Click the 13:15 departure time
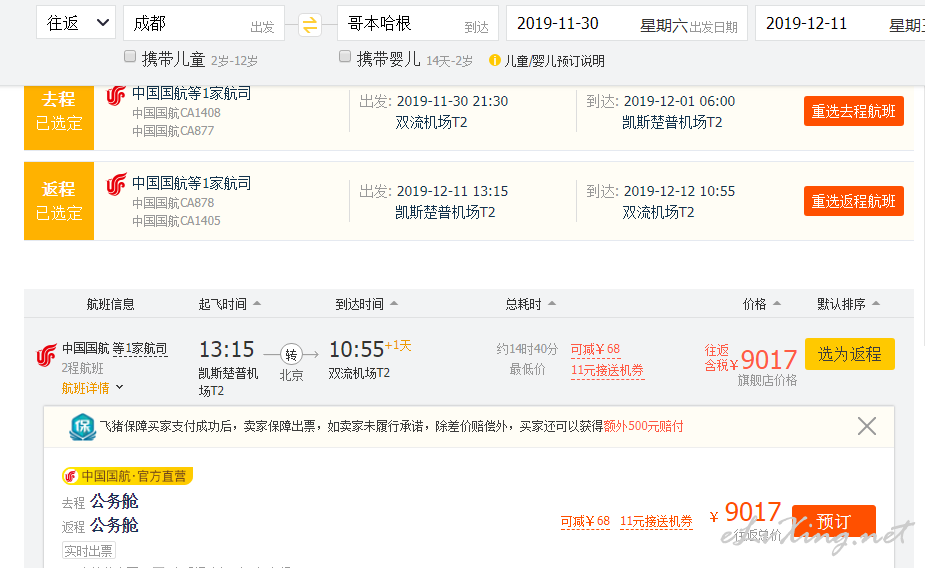This screenshot has width=925, height=568. coord(226,349)
